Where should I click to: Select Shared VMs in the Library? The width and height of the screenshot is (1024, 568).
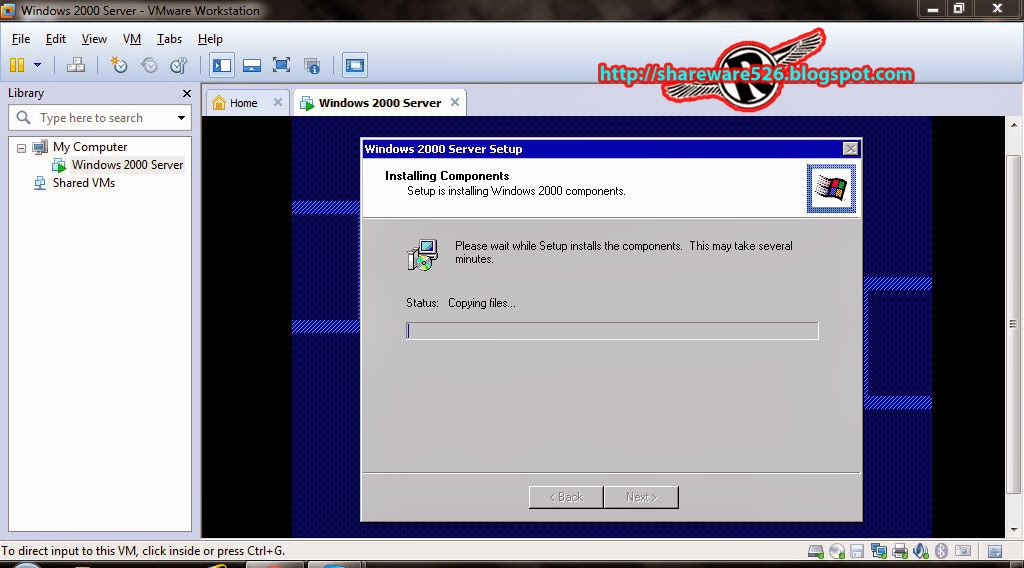click(84, 183)
